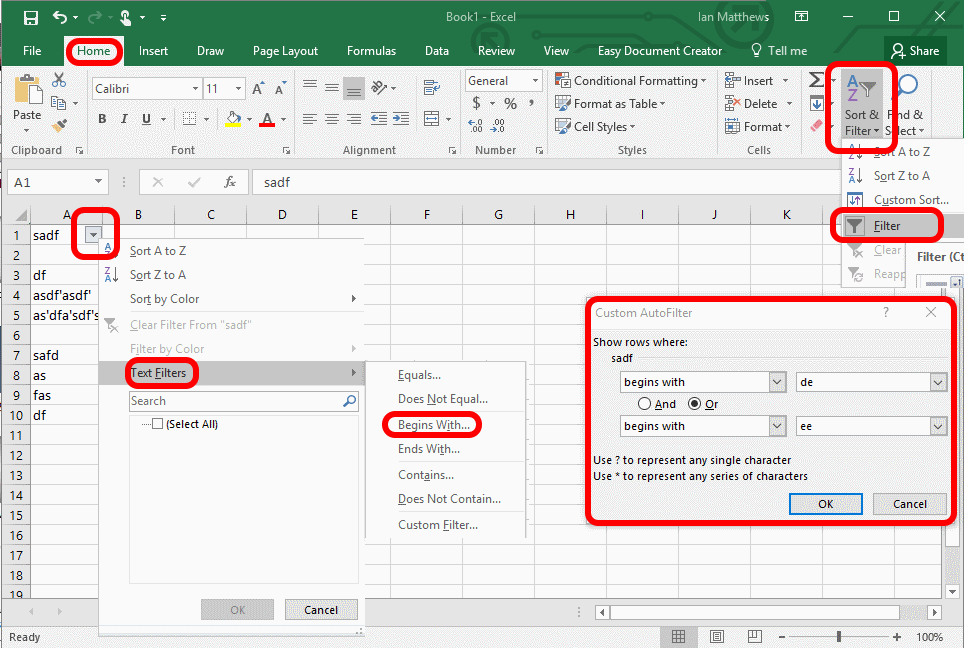Viewport: 964px width, 648px height.
Task: Open the dropdown for the 'de' value
Action: tap(938, 382)
